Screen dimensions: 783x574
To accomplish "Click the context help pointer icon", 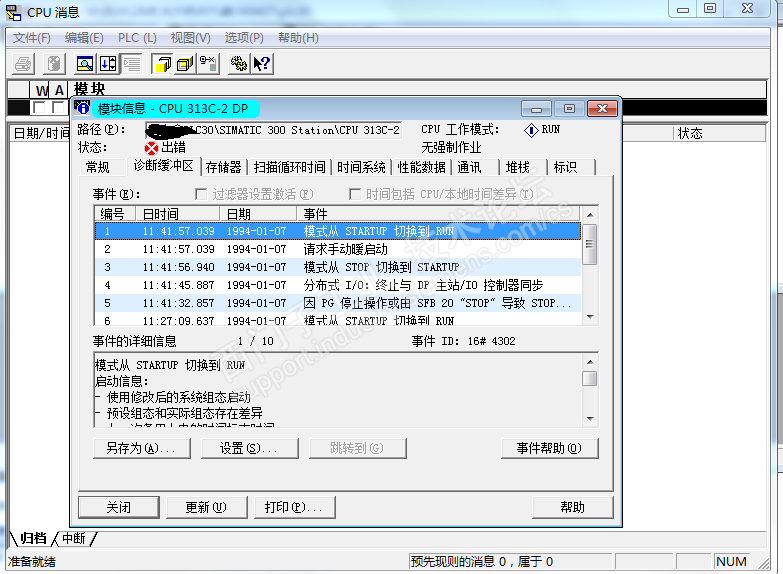I will point(262,64).
